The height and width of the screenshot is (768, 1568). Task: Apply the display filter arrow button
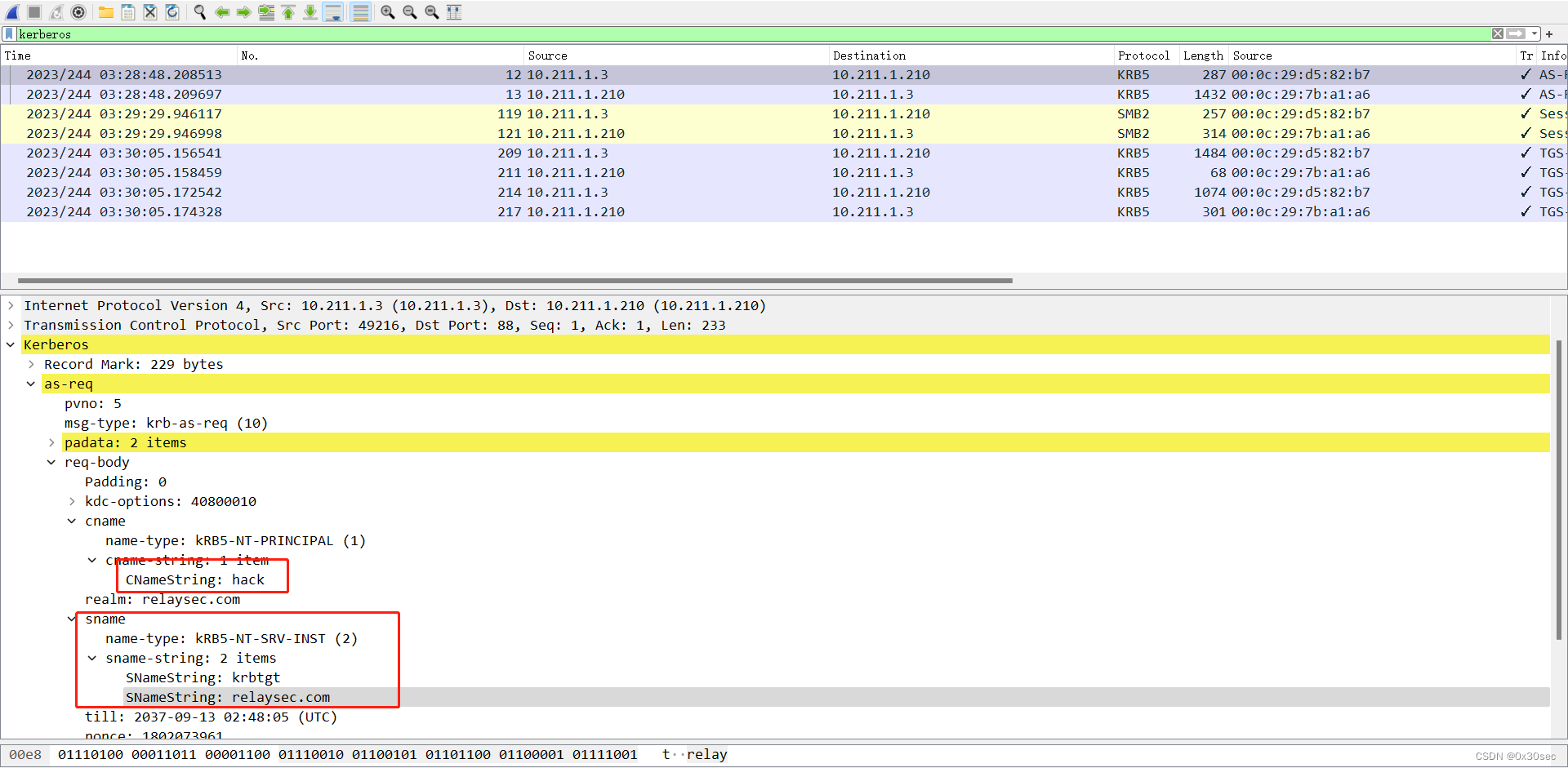[x=1516, y=33]
